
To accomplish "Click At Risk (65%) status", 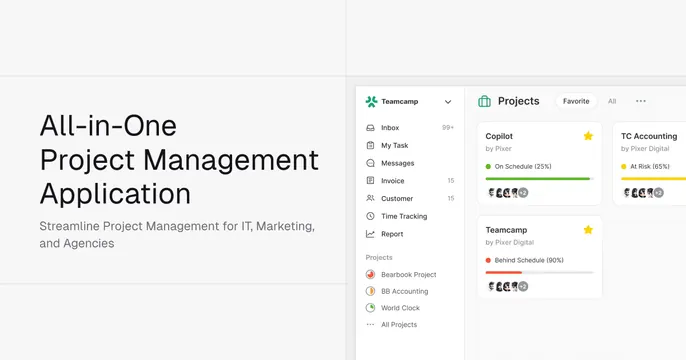I will click(x=645, y=166).
